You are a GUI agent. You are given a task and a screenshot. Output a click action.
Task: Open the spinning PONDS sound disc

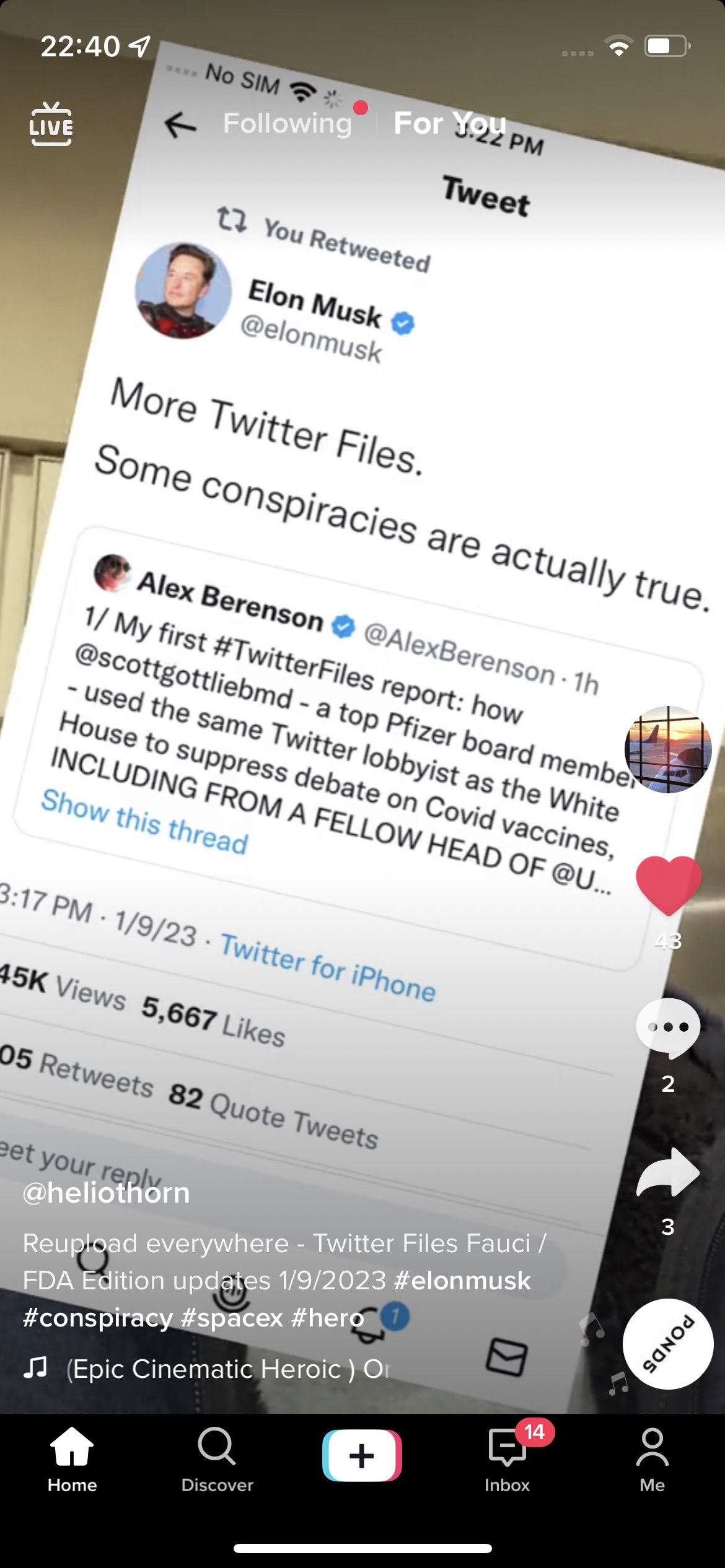point(668,1344)
